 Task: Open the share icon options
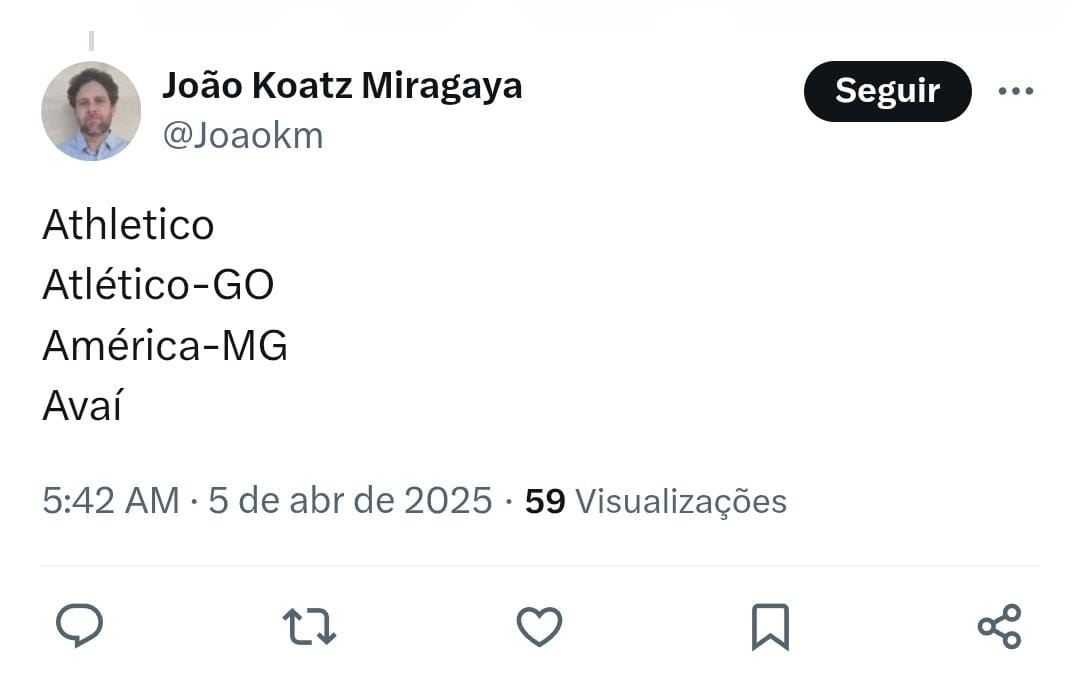(x=999, y=627)
